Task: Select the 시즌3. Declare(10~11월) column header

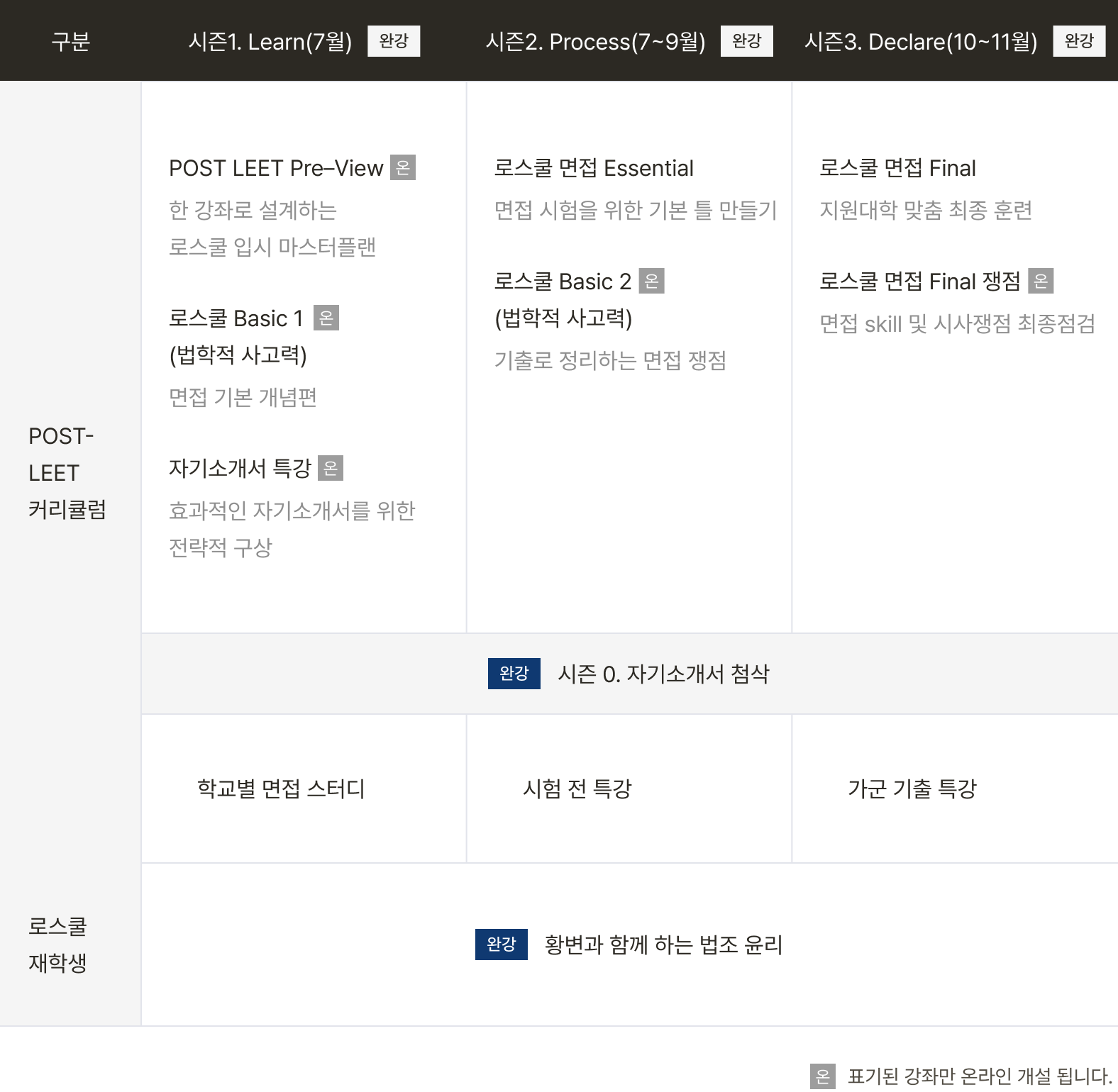Action: click(920, 42)
